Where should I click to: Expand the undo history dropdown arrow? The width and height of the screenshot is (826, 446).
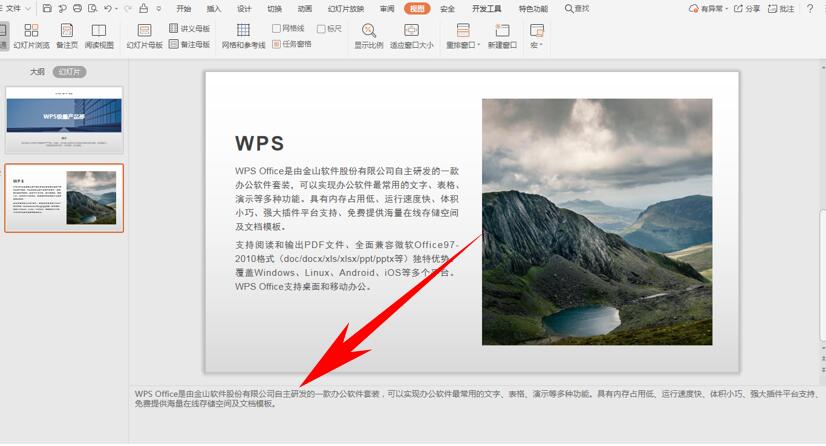coord(116,9)
